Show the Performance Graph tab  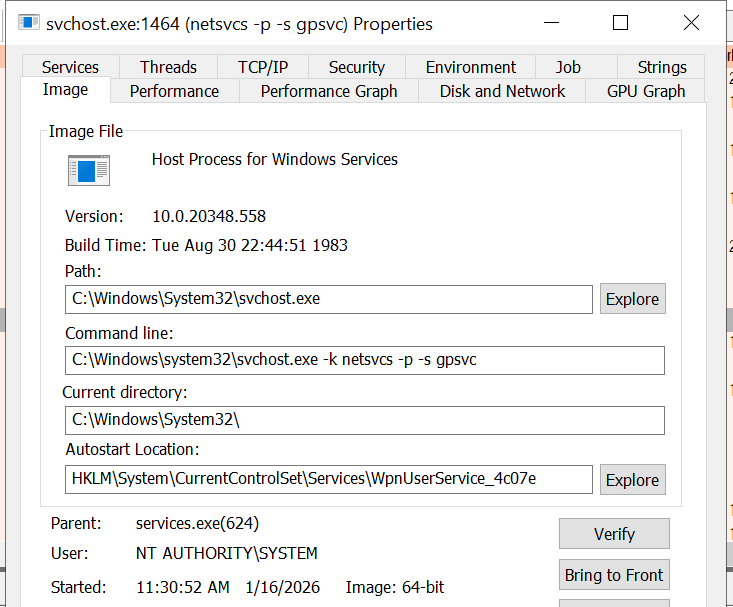tap(329, 91)
